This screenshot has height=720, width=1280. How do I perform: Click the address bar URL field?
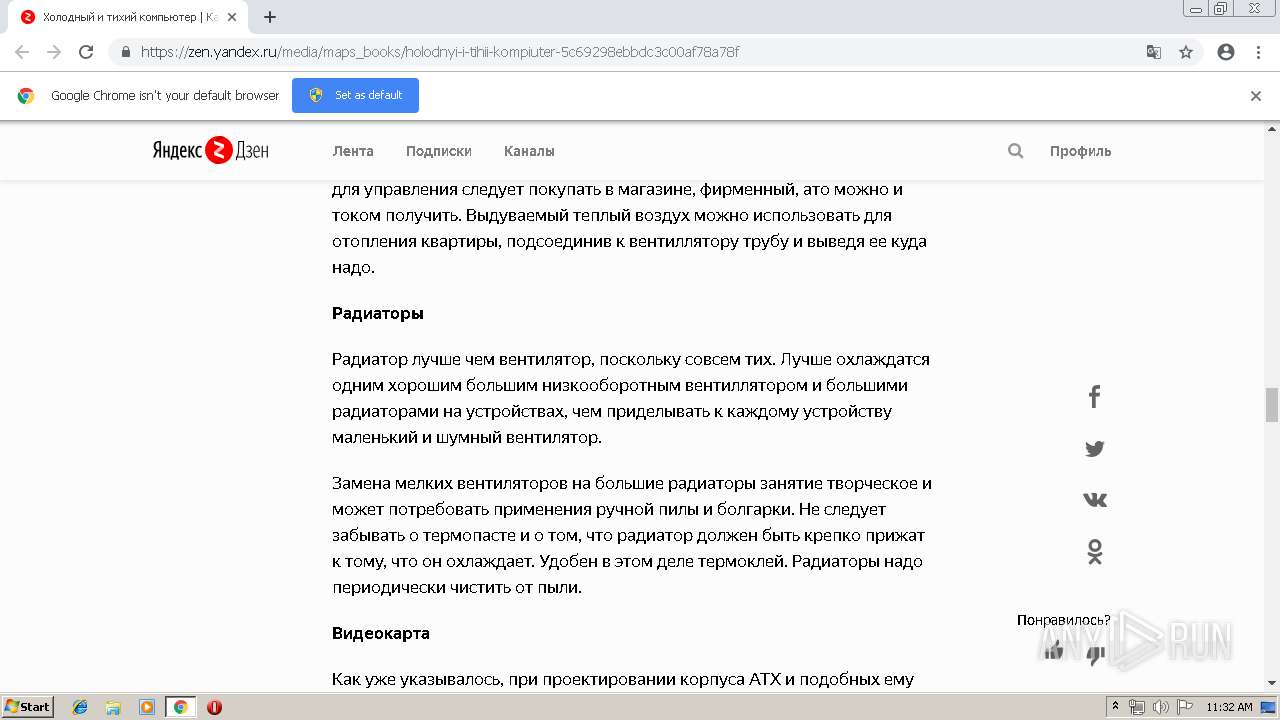click(x=640, y=52)
